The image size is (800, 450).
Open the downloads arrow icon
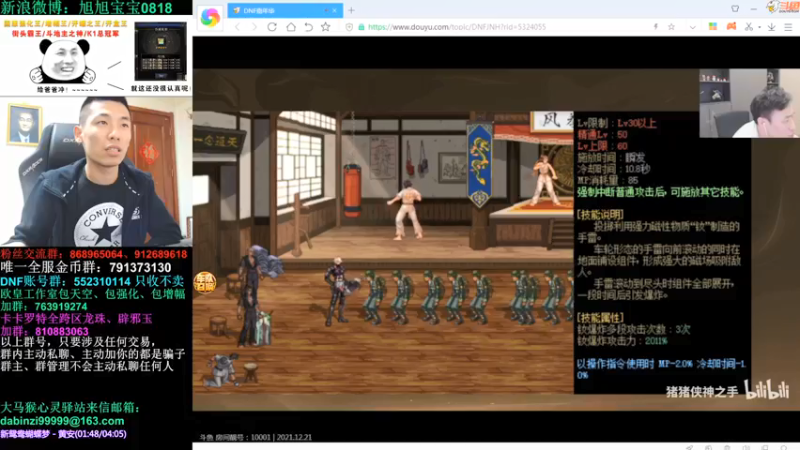point(771,27)
